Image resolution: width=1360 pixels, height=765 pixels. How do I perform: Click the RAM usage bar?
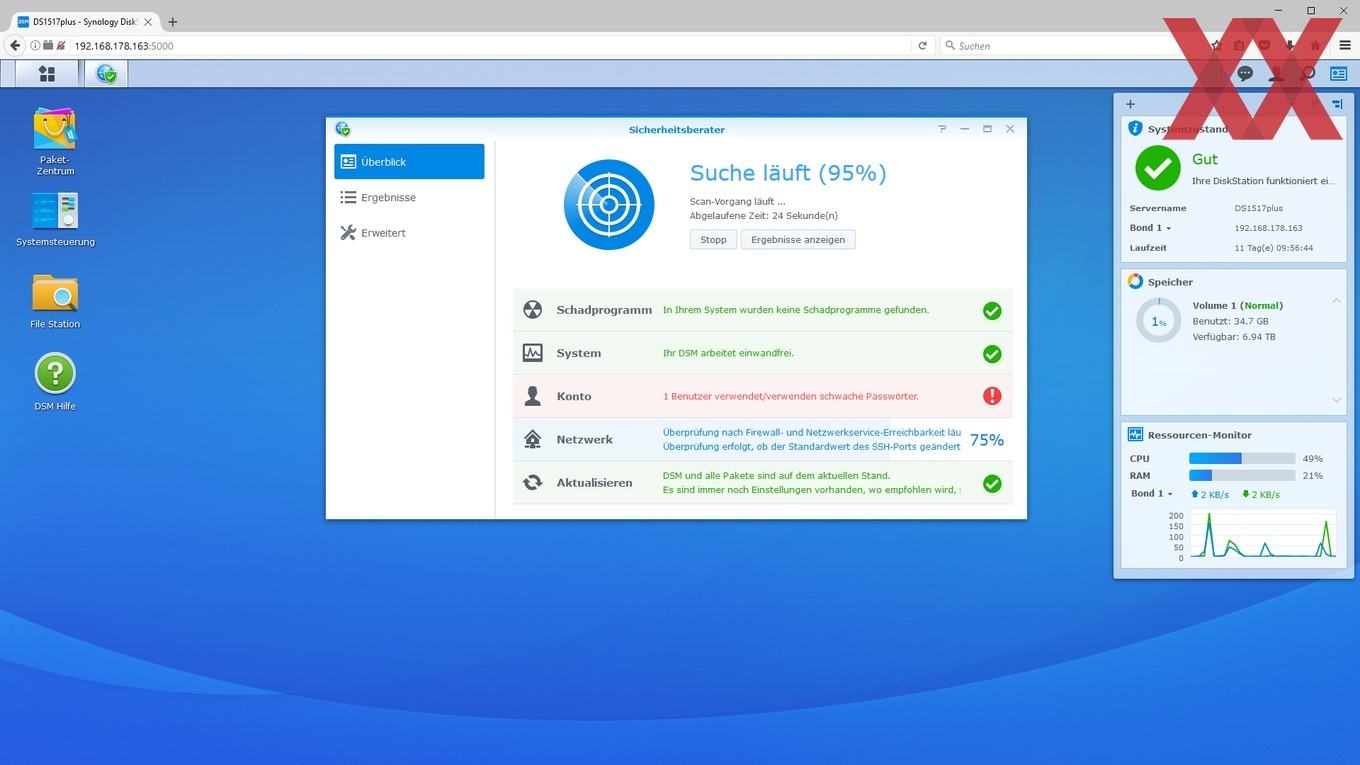coord(1242,476)
